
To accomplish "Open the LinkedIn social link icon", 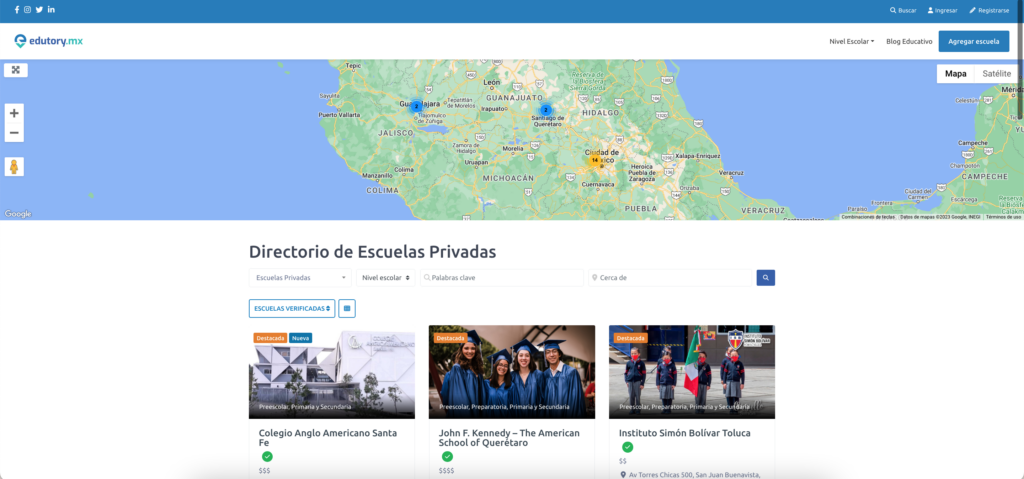I will tap(52, 10).
